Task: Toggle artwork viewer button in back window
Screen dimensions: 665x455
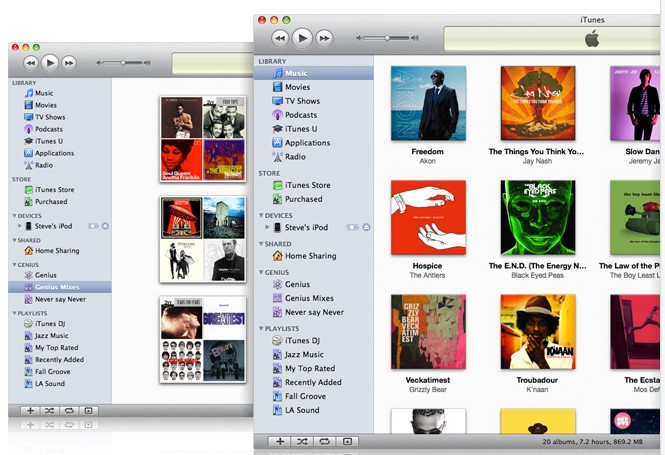Action: (88, 410)
